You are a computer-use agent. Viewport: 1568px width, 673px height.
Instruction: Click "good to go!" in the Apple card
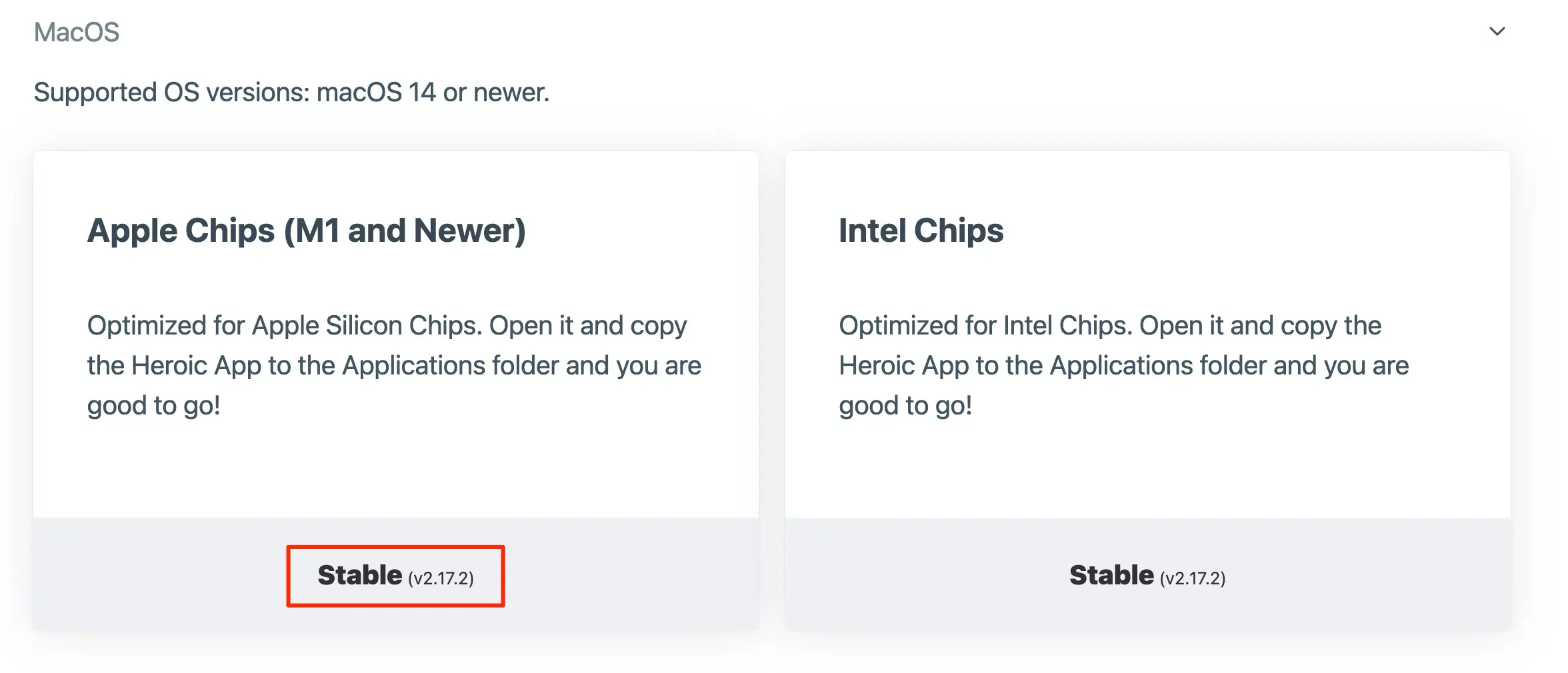[154, 406]
